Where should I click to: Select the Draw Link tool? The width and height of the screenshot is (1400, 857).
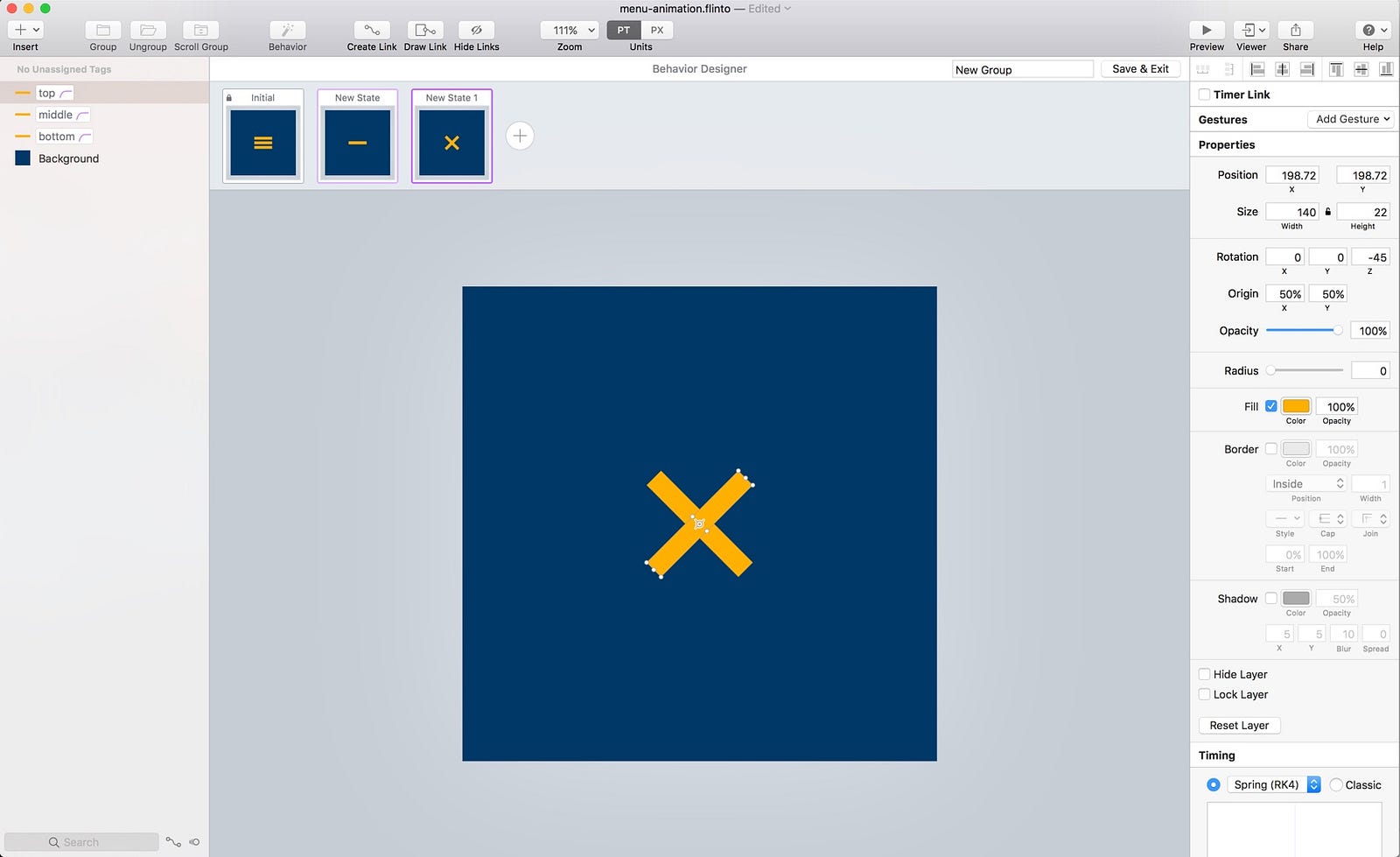pyautogui.click(x=425, y=30)
